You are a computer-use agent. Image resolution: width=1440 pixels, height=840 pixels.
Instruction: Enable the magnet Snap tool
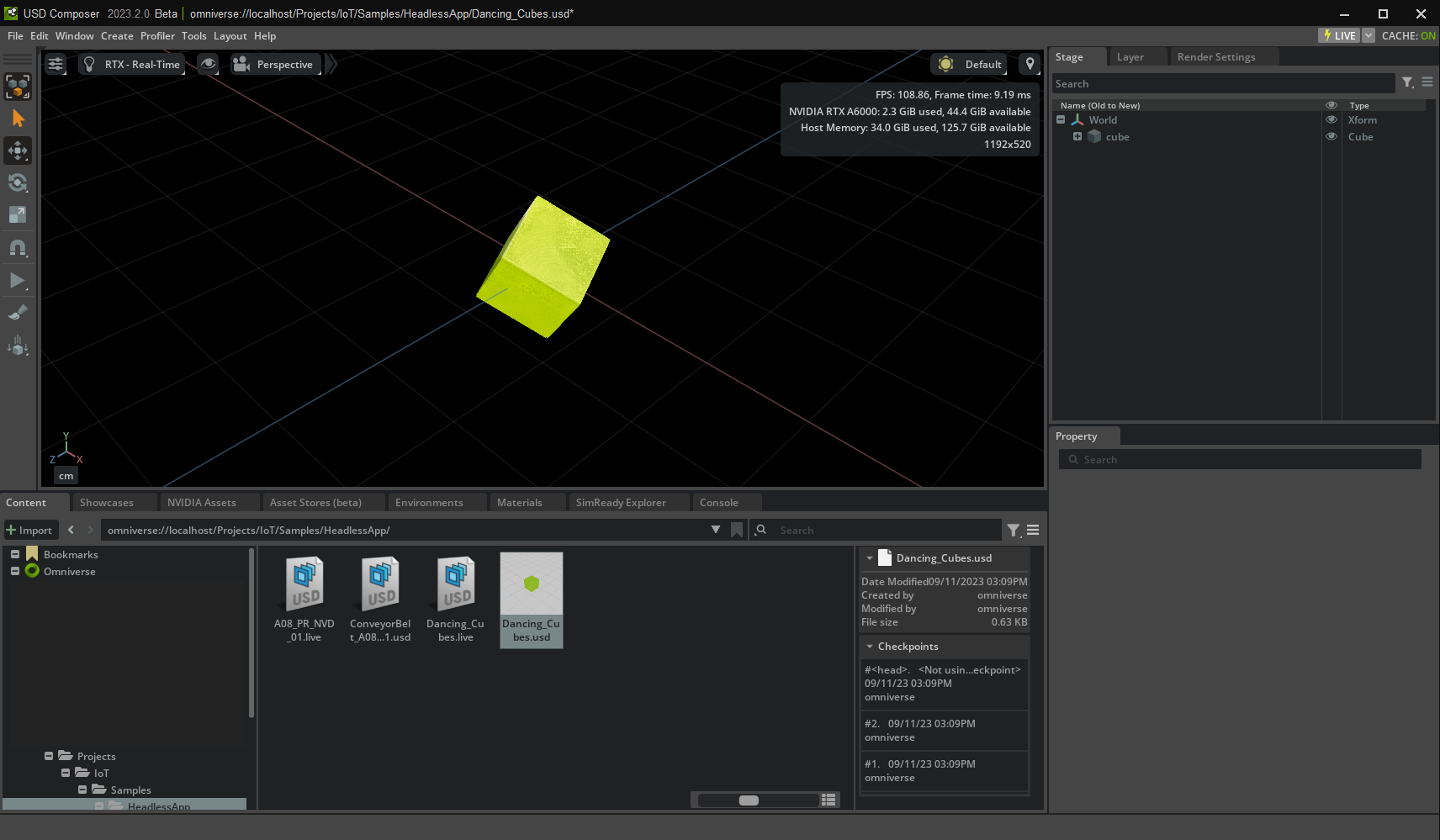18,248
